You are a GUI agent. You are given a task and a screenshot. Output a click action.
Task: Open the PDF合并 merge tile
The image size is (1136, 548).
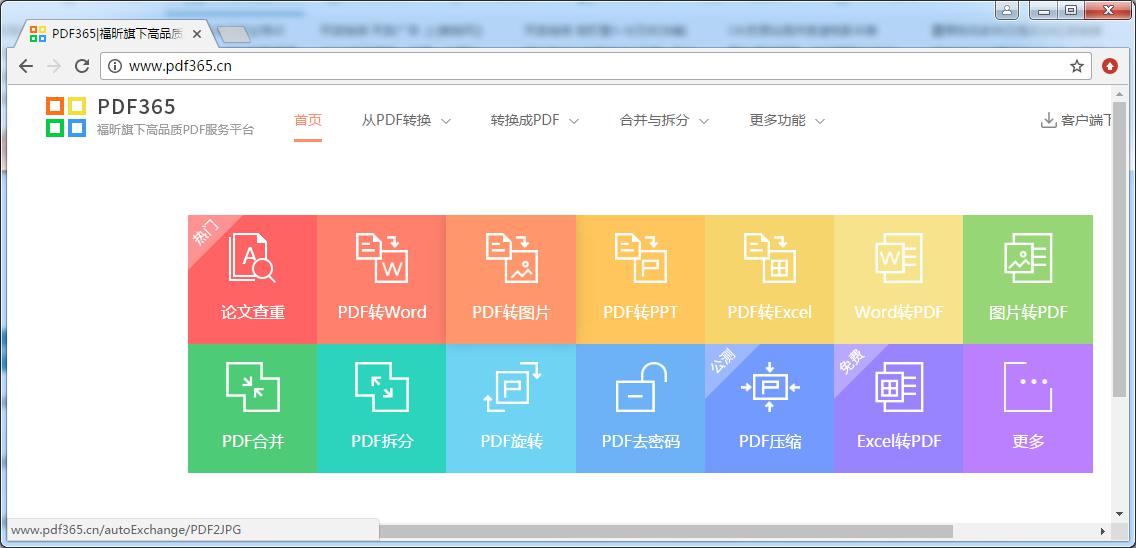(252, 408)
